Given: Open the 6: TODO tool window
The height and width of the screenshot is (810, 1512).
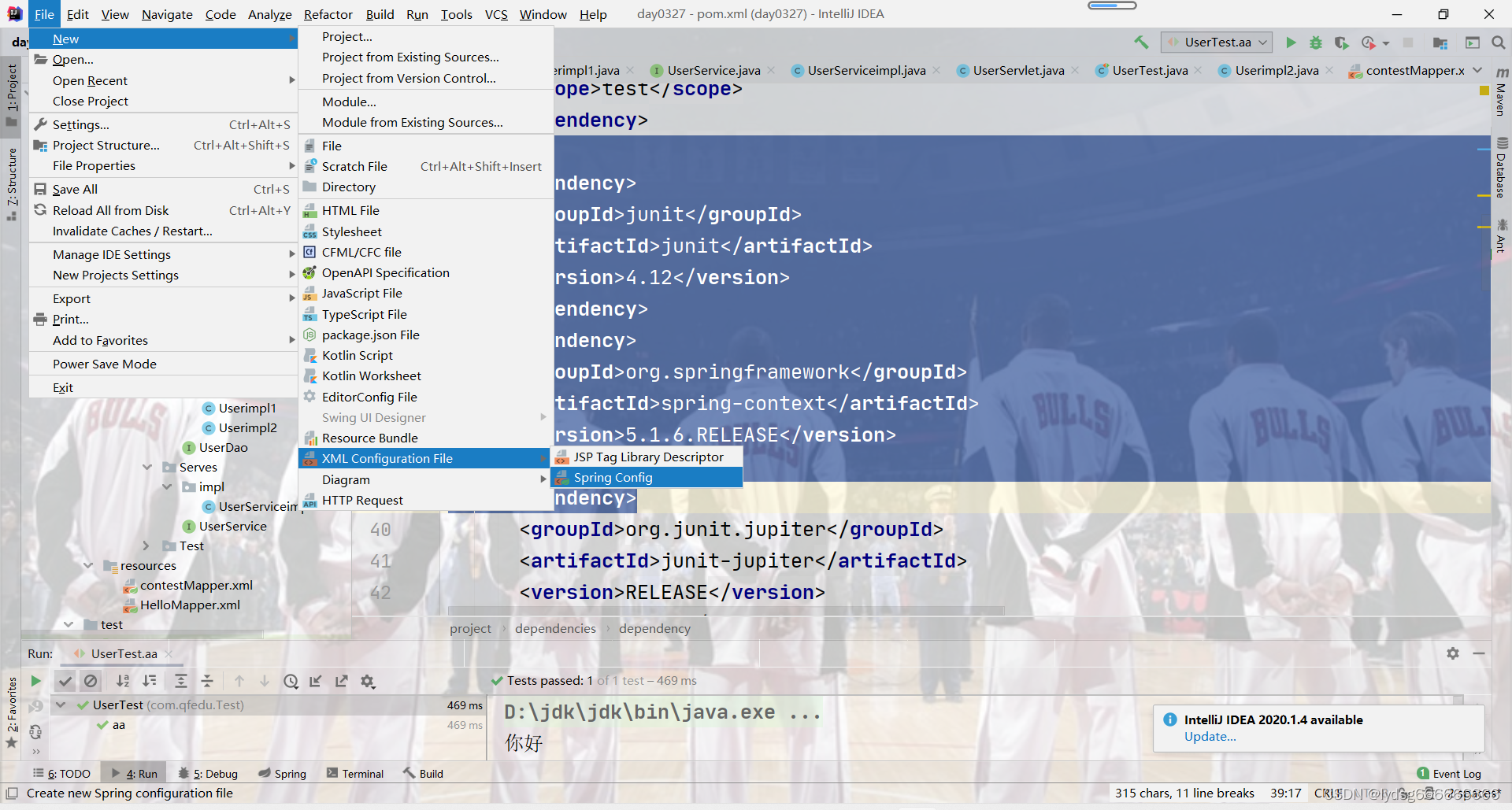Looking at the screenshot, I should (61, 774).
